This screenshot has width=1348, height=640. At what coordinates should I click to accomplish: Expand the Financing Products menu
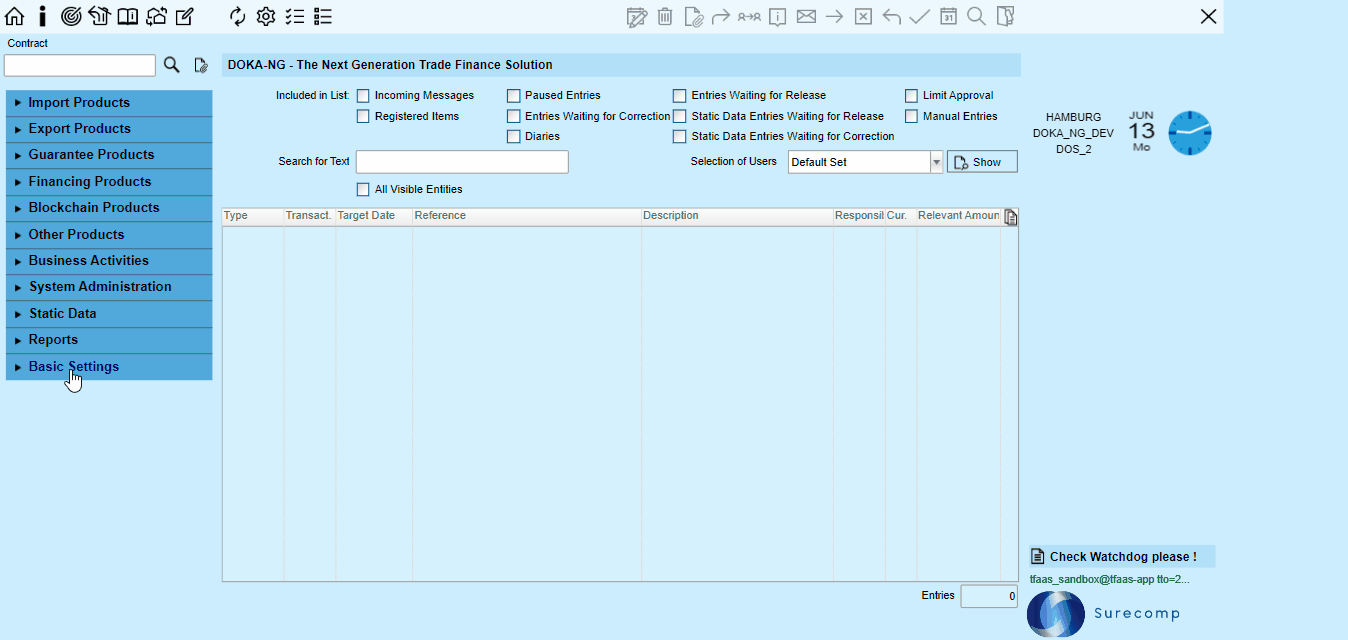coord(109,182)
